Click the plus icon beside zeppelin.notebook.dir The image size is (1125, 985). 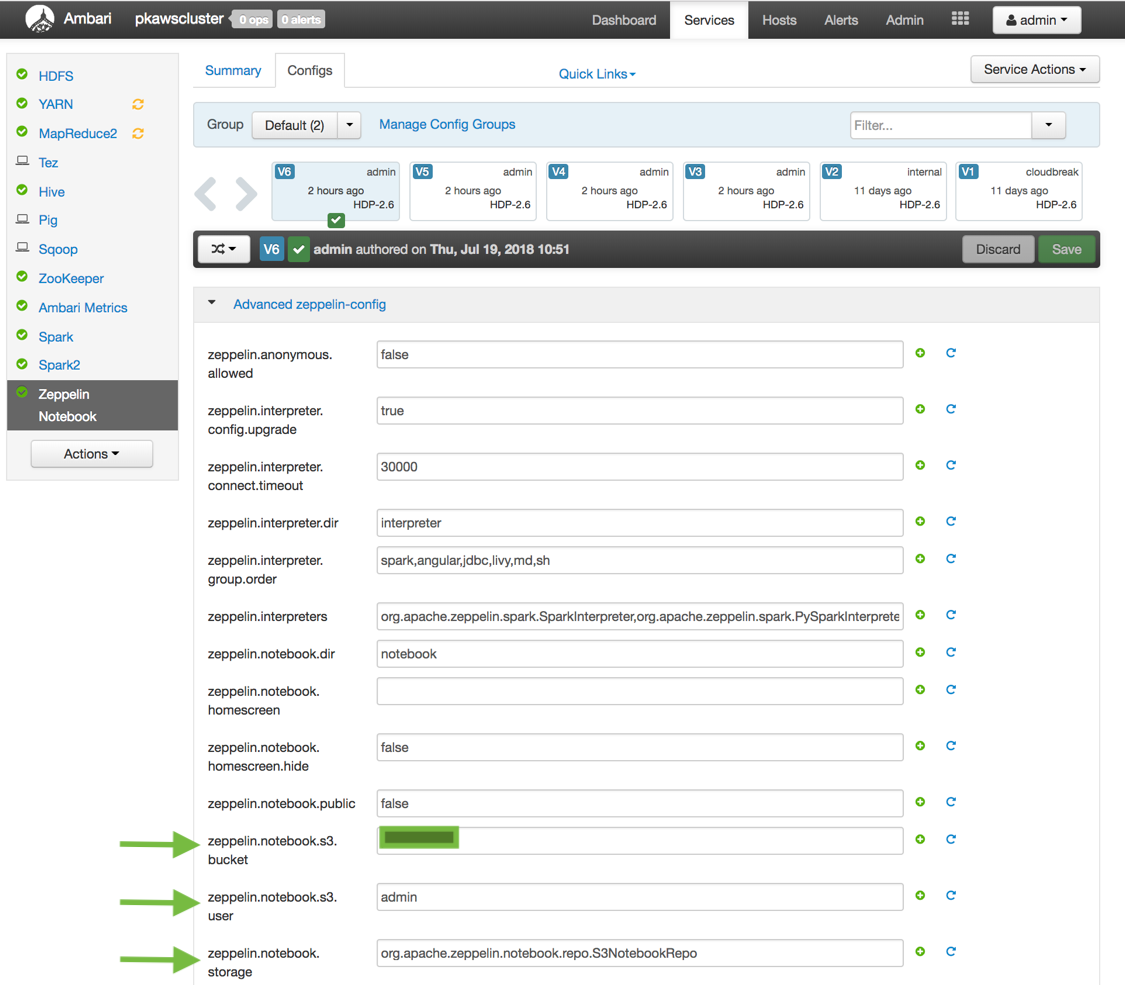920,652
